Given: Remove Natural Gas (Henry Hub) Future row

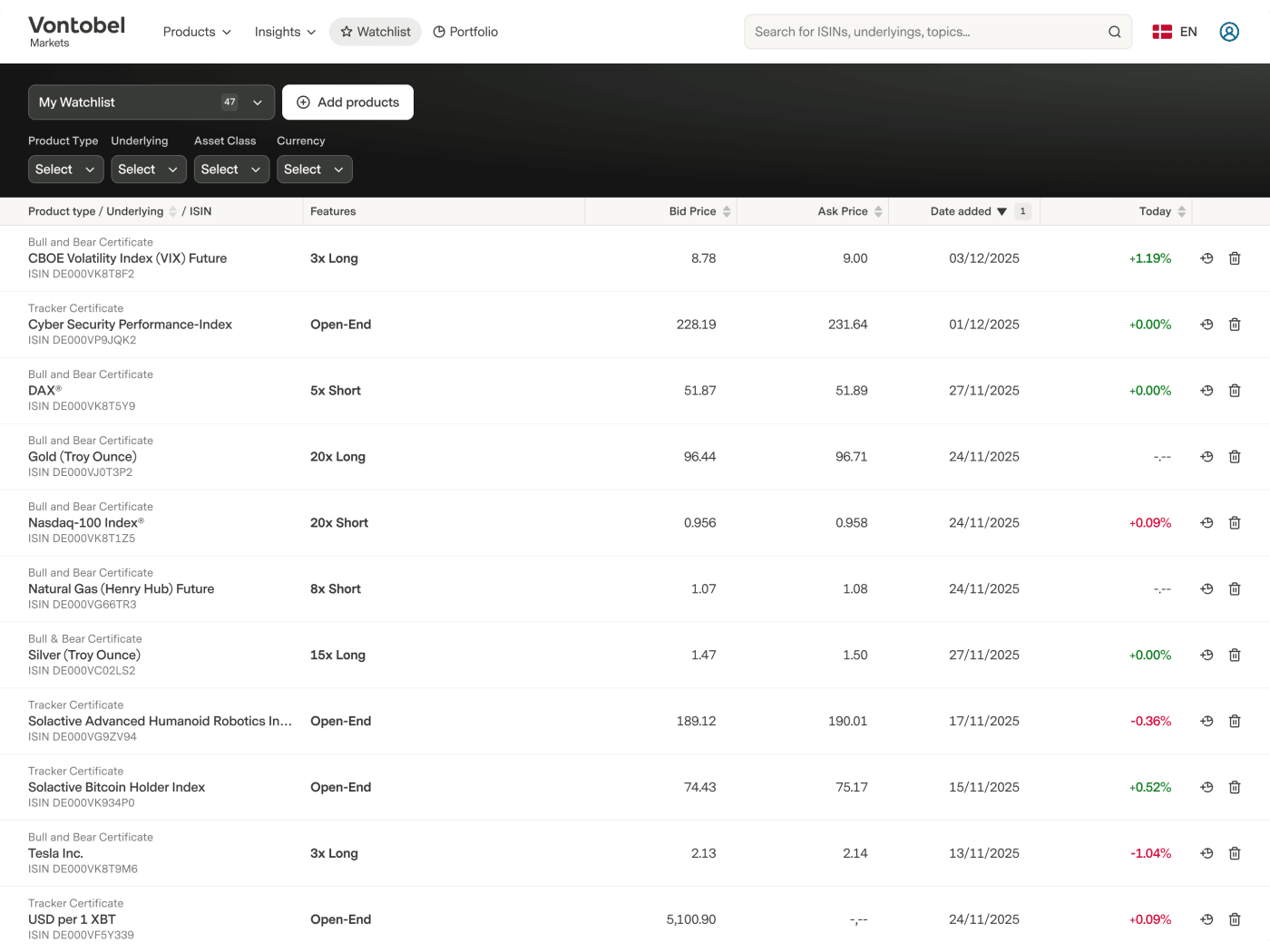Looking at the screenshot, I should tap(1235, 589).
